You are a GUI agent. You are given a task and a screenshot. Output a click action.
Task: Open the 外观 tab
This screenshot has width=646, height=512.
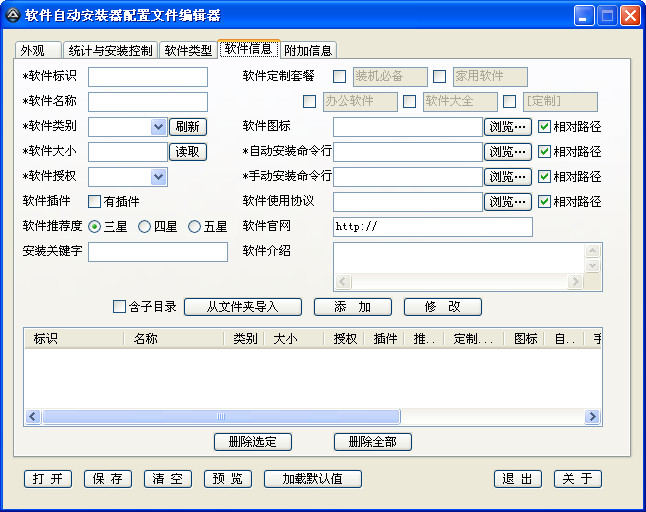(38, 51)
